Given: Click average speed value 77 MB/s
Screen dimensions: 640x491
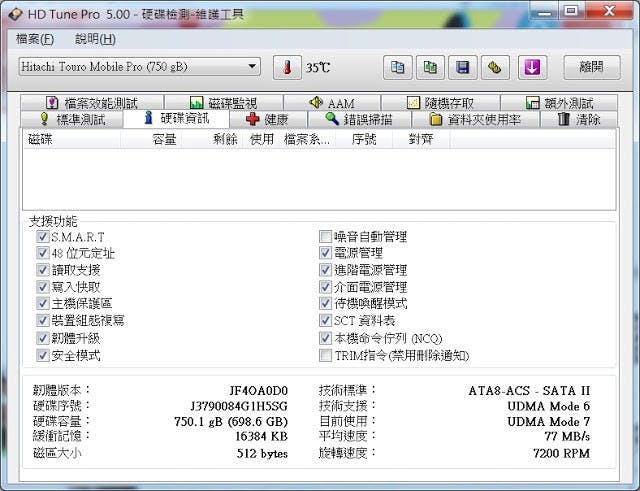Looking at the screenshot, I should tap(567, 436).
